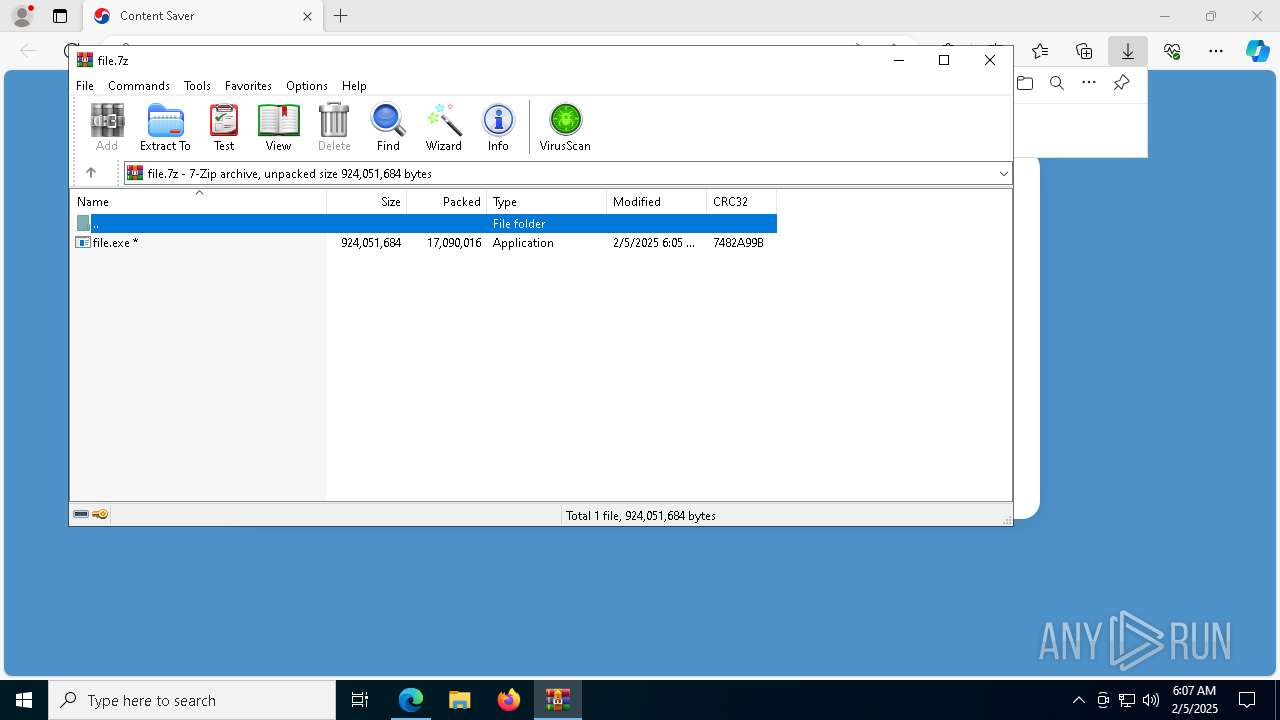
Task: Click search icon in downloads panel
Action: (1057, 83)
